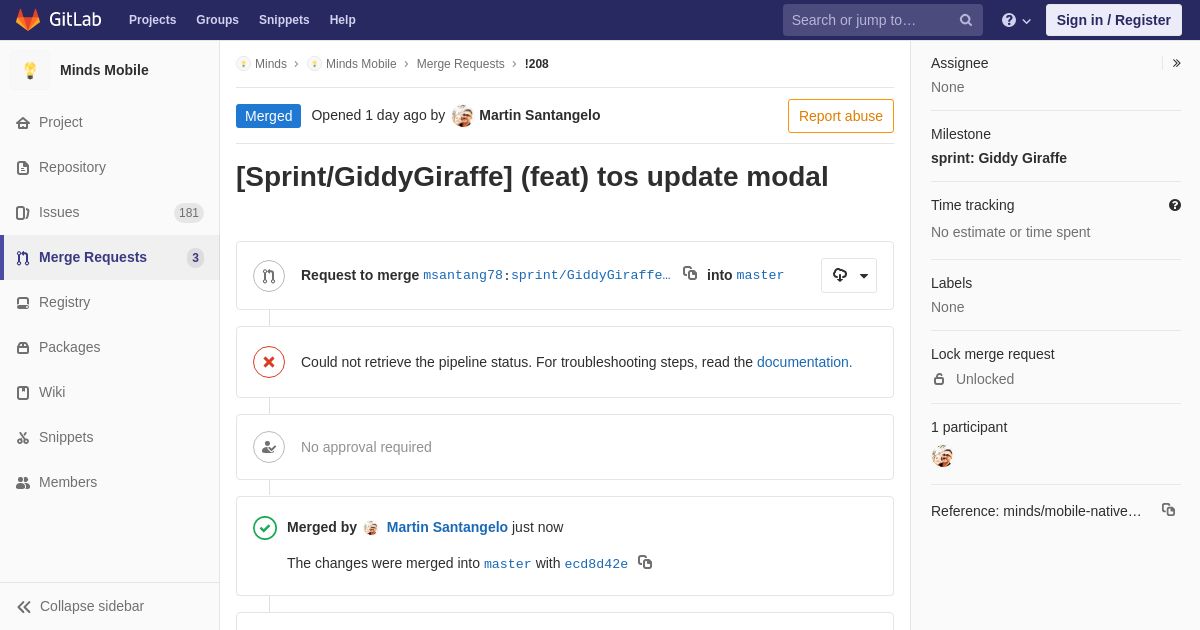Click the Project home icon in sidebar
The image size is (1200, 630).
click(23, 123)
